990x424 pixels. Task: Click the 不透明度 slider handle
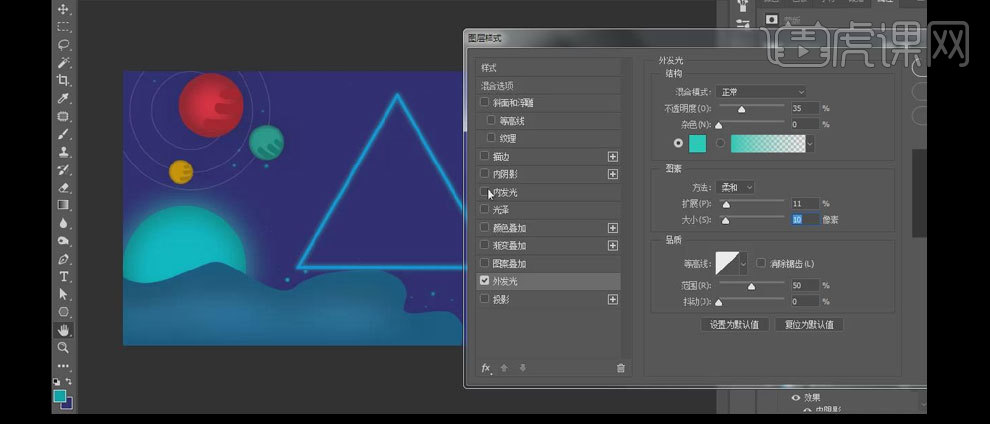coord(742,110)
